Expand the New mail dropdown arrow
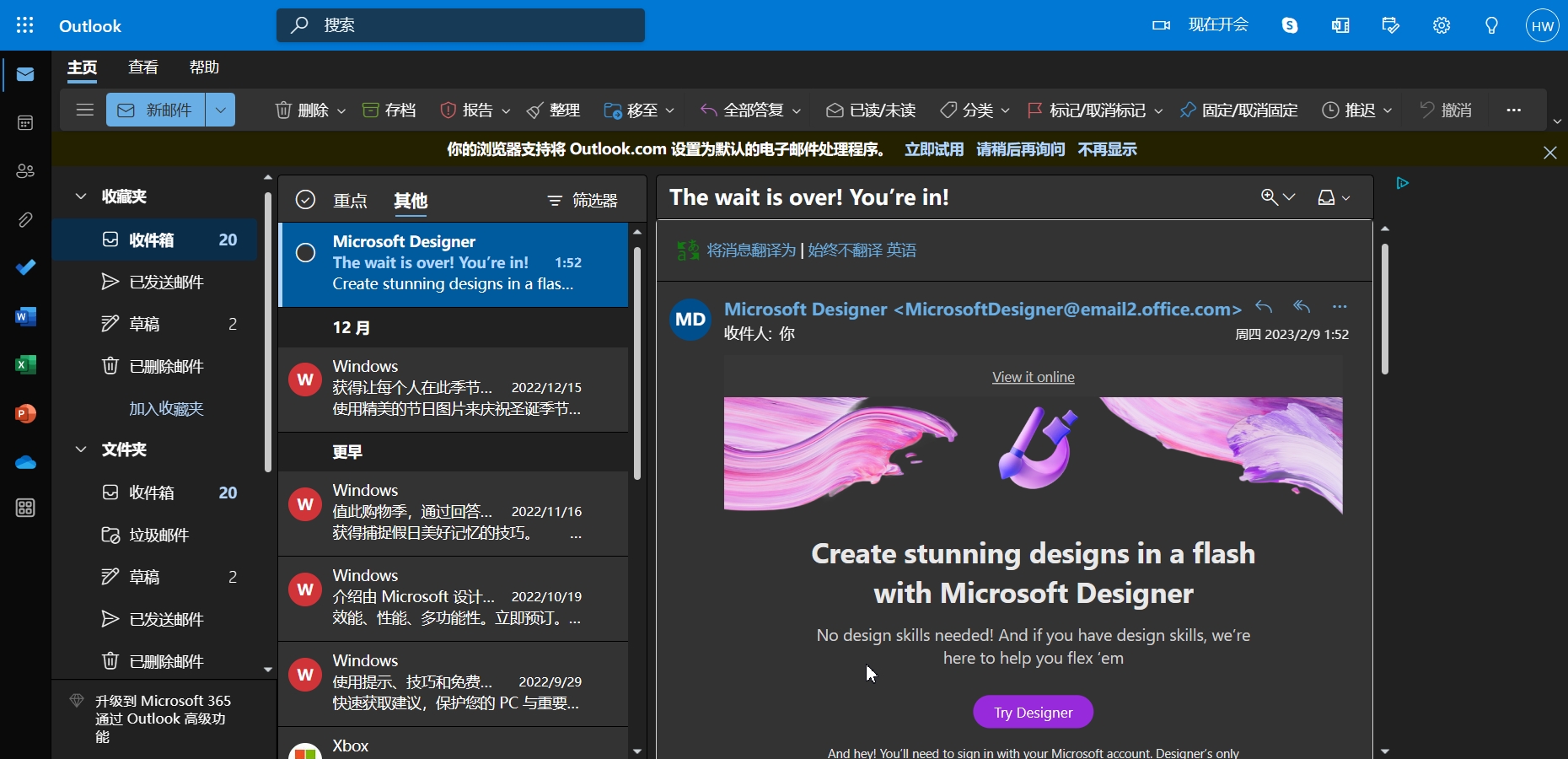The height and width of the screenshot is (759, 1568). point(220,110)
